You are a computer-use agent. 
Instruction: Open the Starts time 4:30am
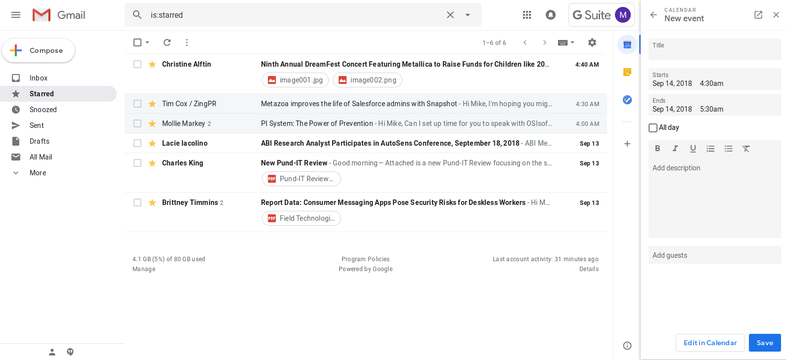point(711,83)
